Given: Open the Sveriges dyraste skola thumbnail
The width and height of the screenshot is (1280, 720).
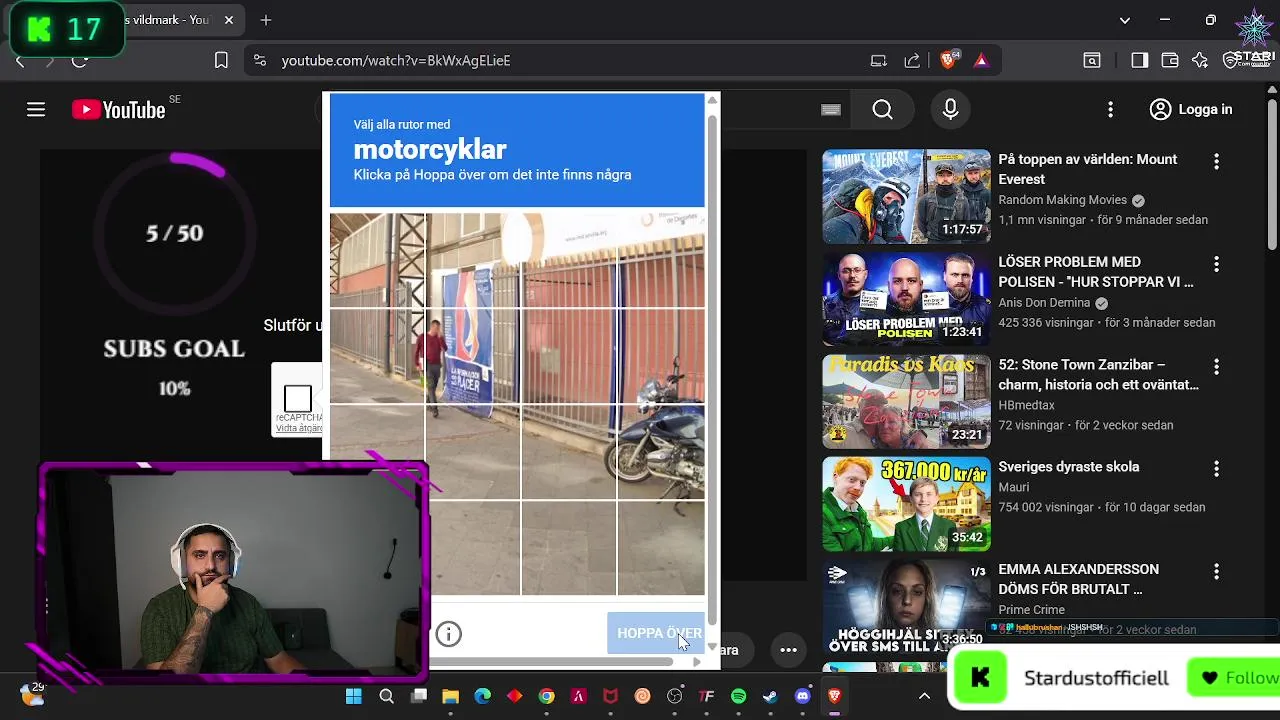Looking at the screenshot, I should (906, 504).
